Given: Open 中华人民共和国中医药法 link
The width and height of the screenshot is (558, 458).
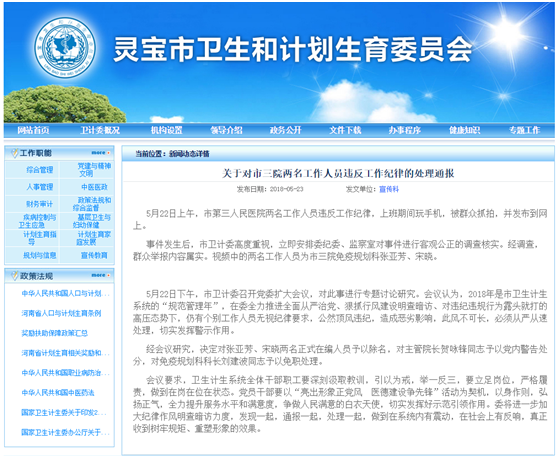Looking at the screenshot, I should pos(58,393).
